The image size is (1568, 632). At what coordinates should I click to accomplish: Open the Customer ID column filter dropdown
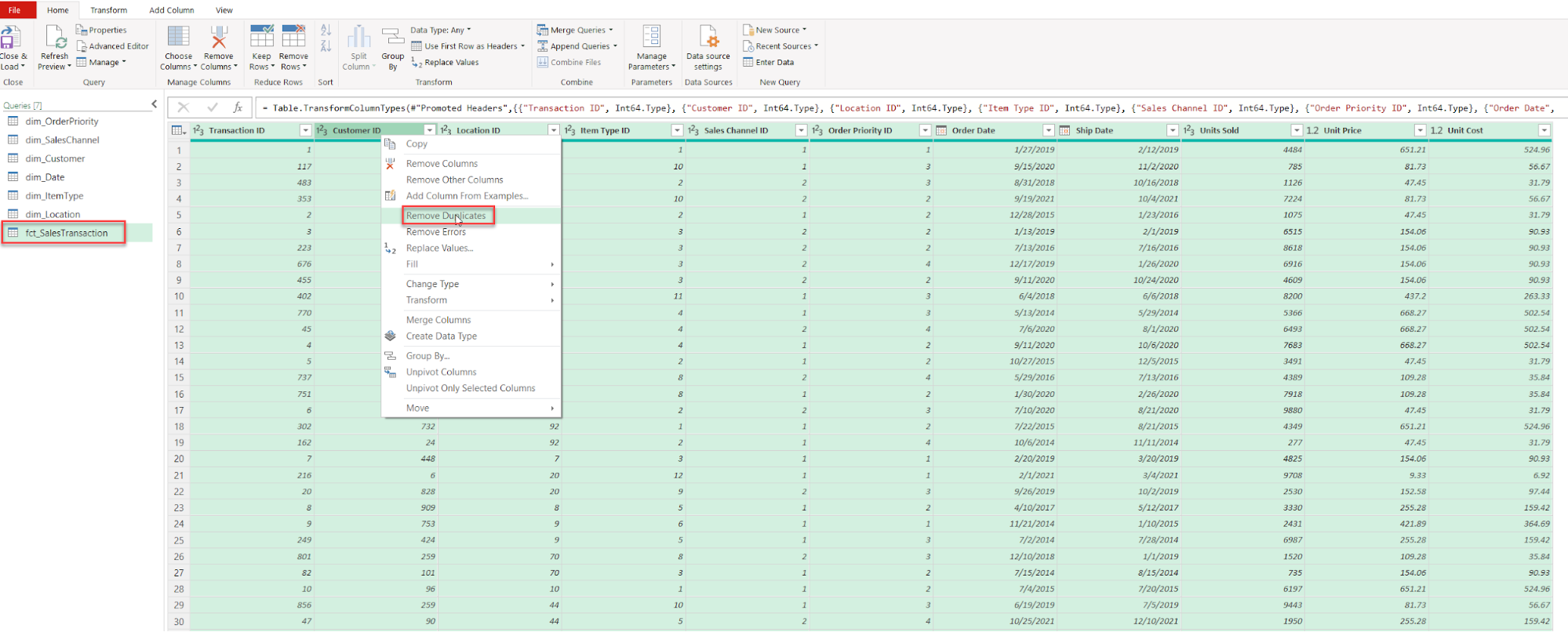[x=429, y=130]
